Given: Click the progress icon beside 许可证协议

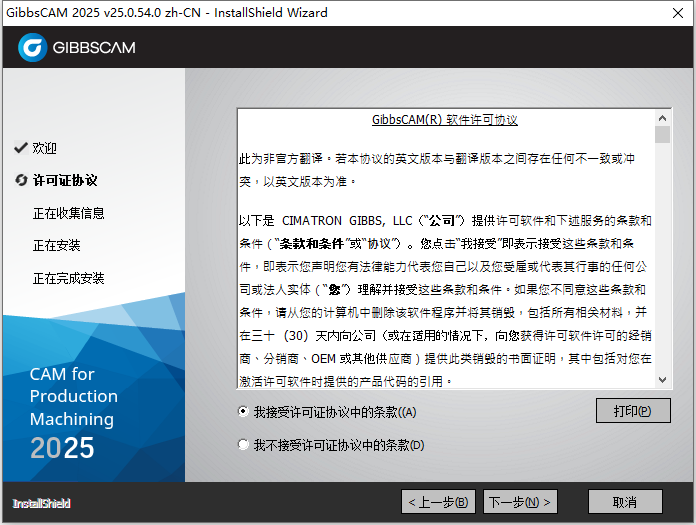Looking at the screenshot, I should pos(21,180).
